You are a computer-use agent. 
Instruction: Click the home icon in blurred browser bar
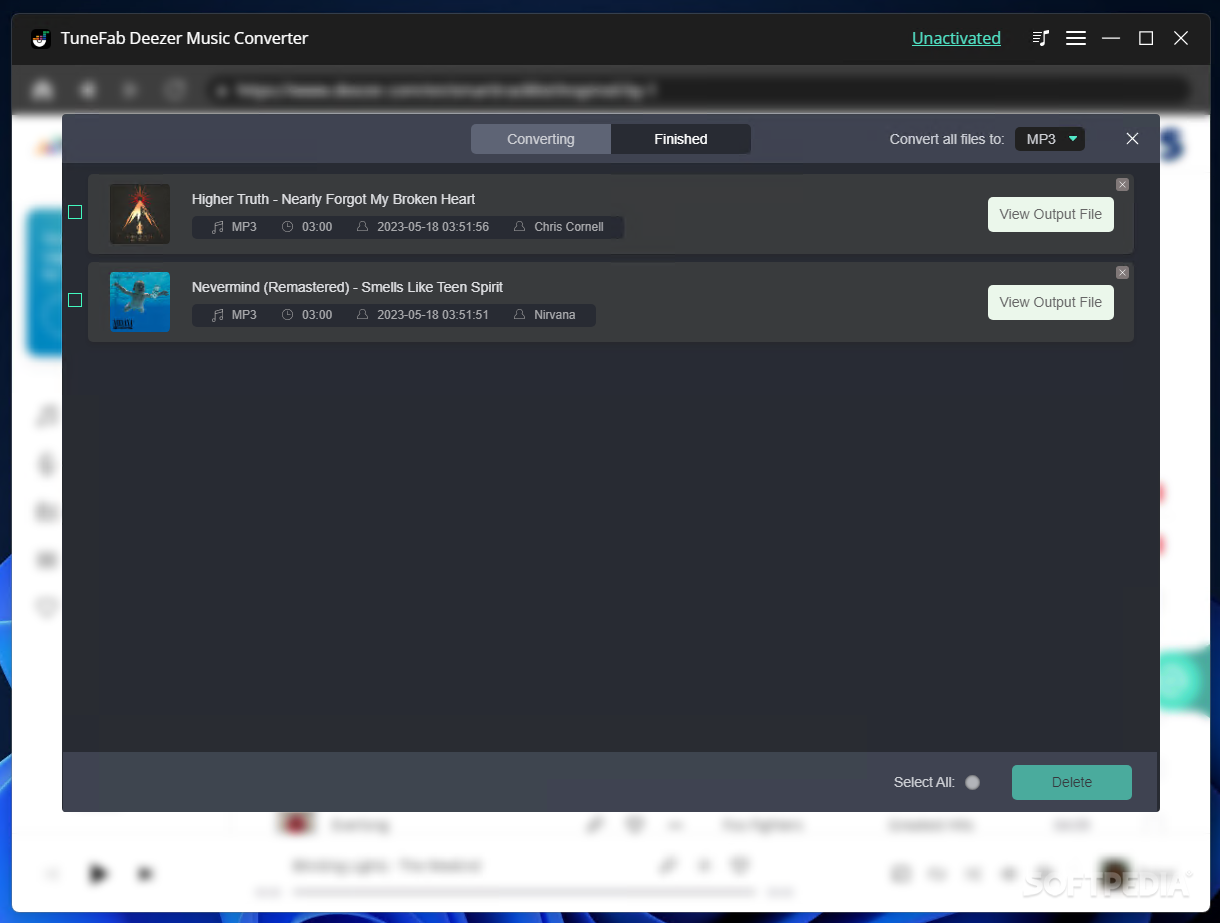point(43,90)
